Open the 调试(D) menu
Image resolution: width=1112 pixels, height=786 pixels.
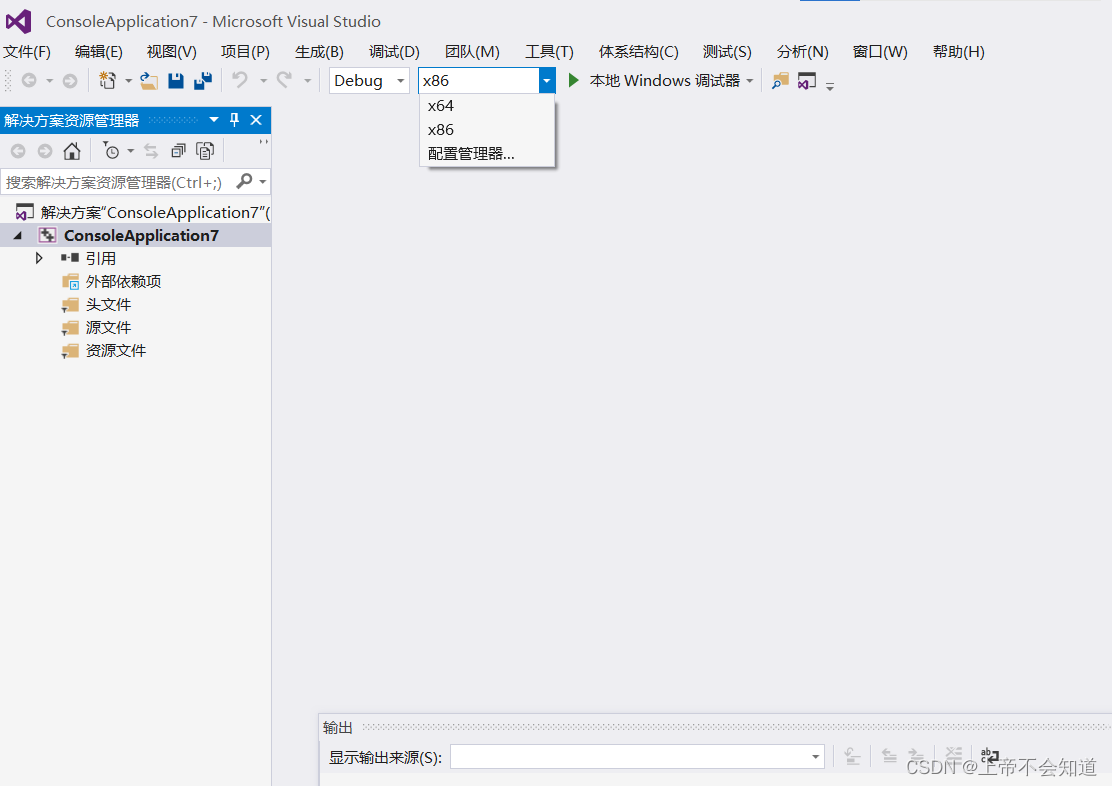point(394,52)
